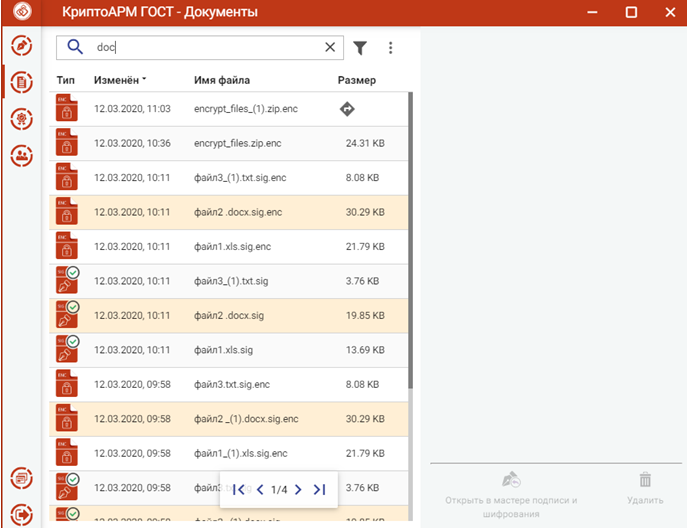Click the Удалить trash button
Screen dimensions: 687x528
[645, 488]
